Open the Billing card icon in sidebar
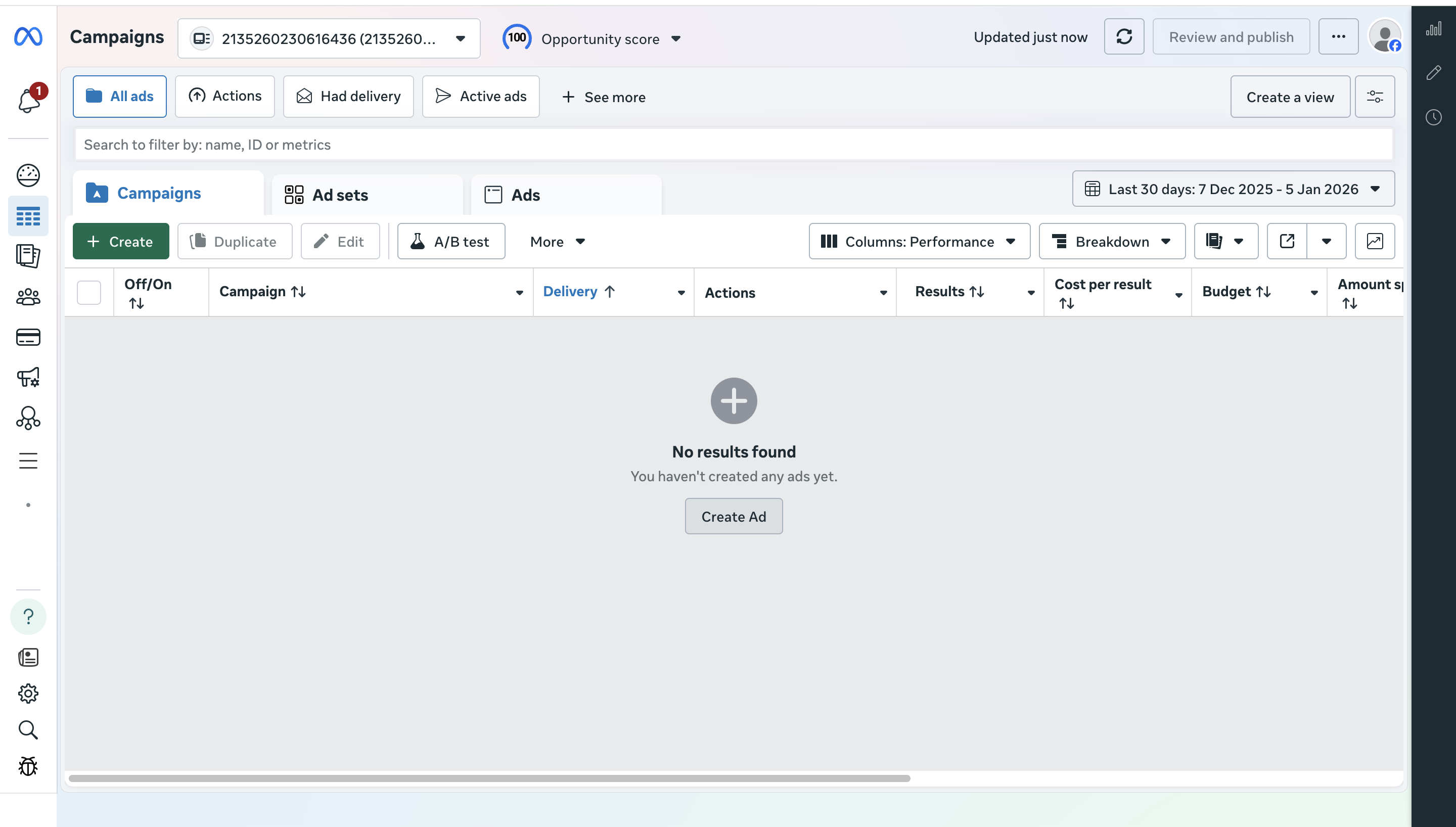 point(28,337)
